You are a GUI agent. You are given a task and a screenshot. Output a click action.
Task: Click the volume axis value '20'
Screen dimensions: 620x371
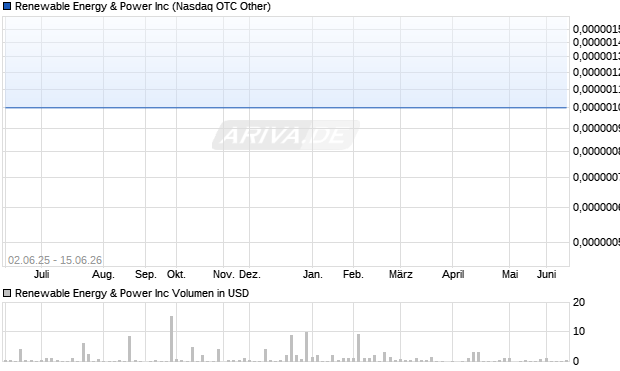point(579,302)
